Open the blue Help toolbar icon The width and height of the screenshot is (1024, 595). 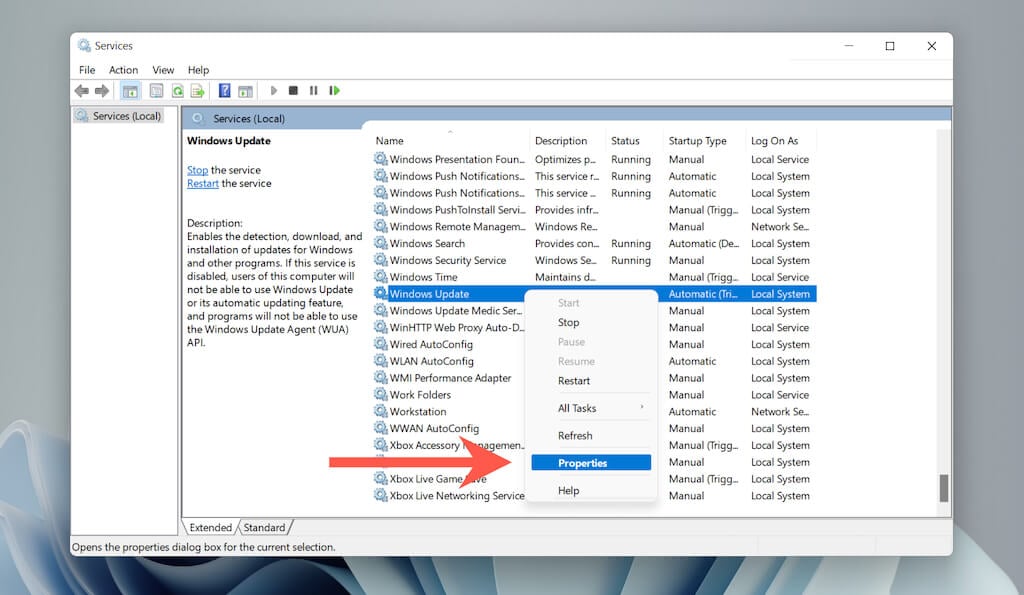(x=225, y=91)
